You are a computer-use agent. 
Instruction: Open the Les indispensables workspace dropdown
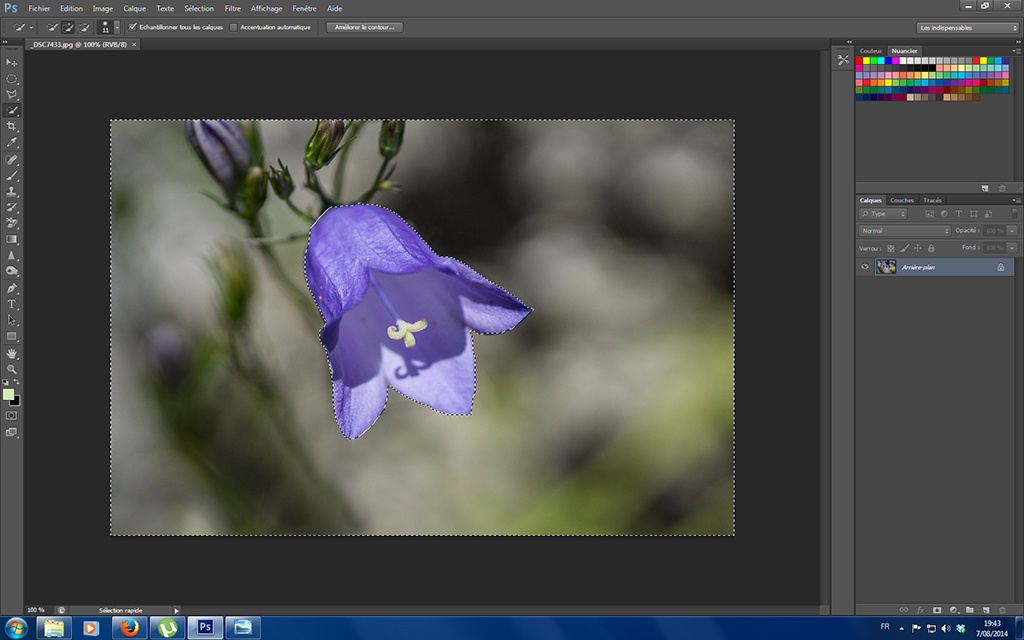point(967,27)
